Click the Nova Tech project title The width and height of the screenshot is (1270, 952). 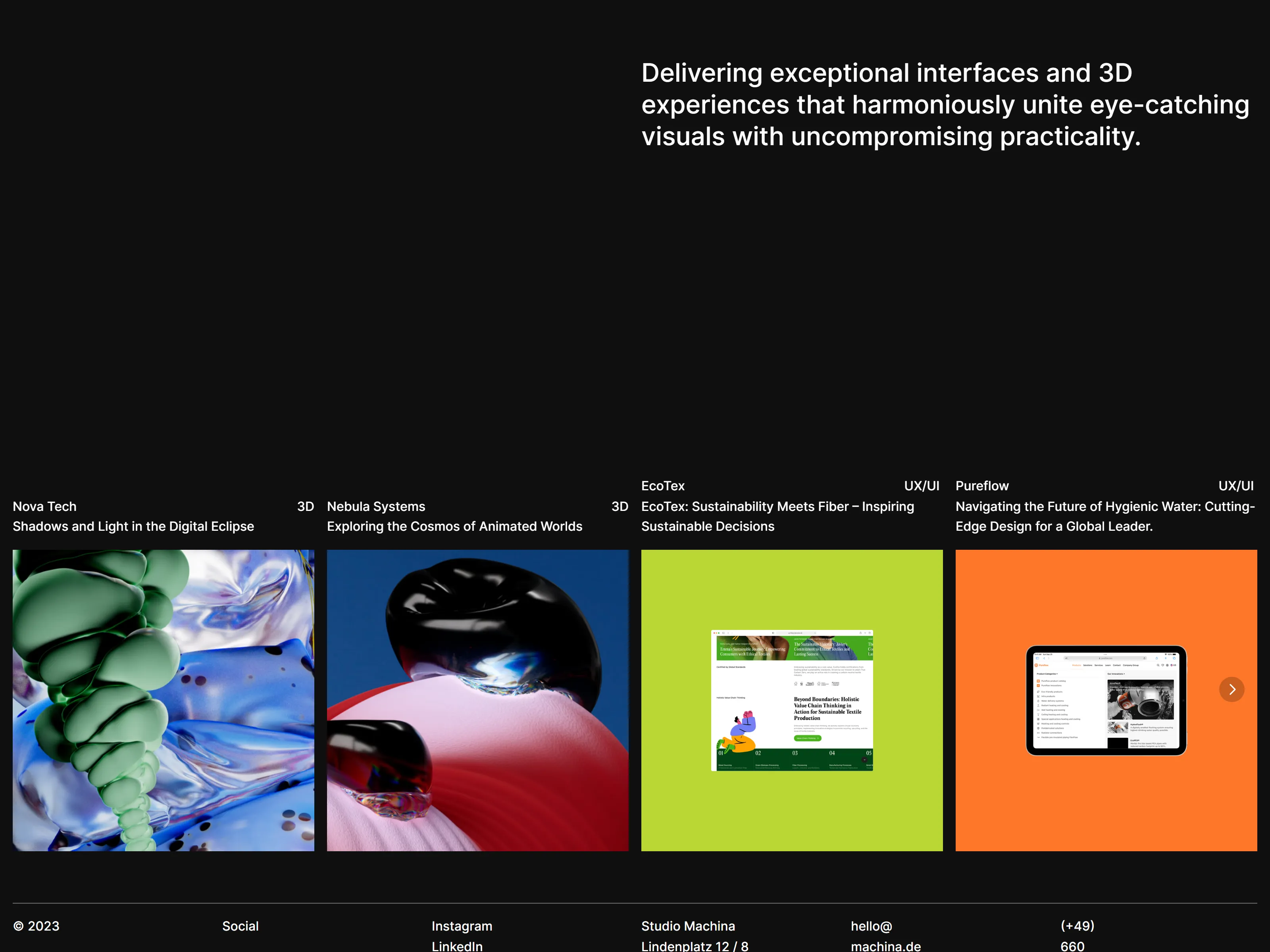click(x=45, y=506)
